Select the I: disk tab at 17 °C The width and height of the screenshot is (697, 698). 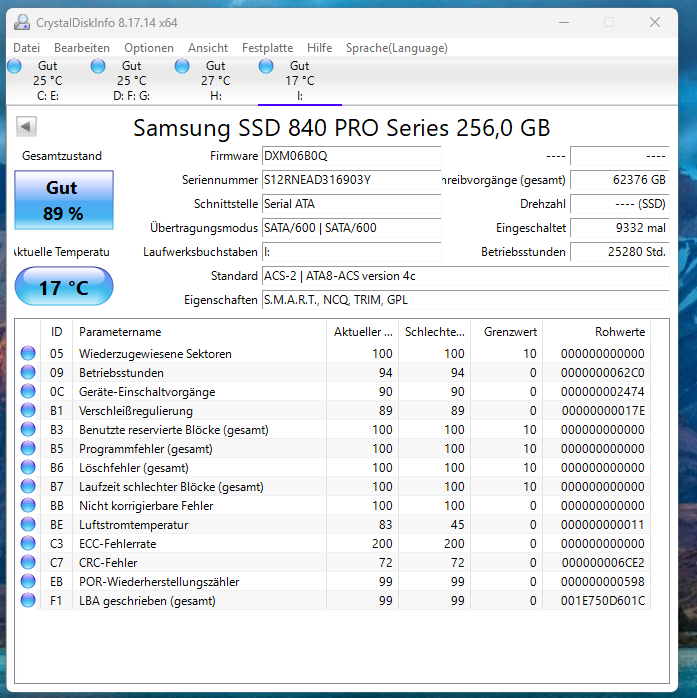pyautogui.click(x=300, y=81)
